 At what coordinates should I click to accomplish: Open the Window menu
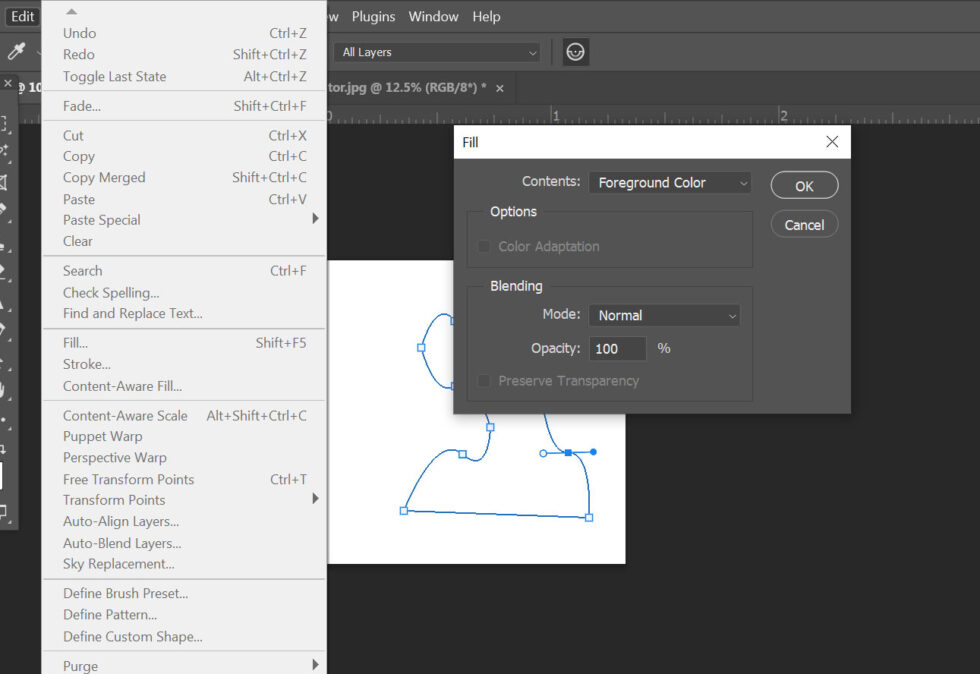pos(433,16)
